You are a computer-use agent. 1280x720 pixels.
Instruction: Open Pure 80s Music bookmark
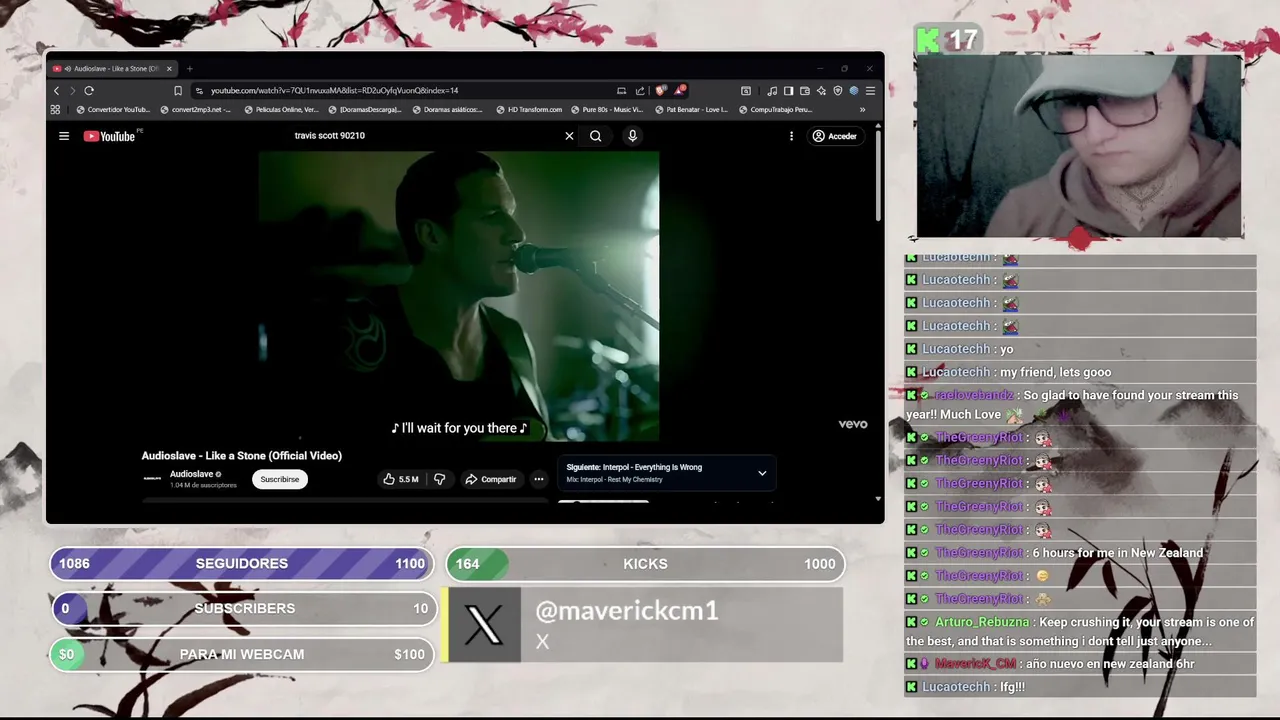pyautogui.click(x=607, y=110)
